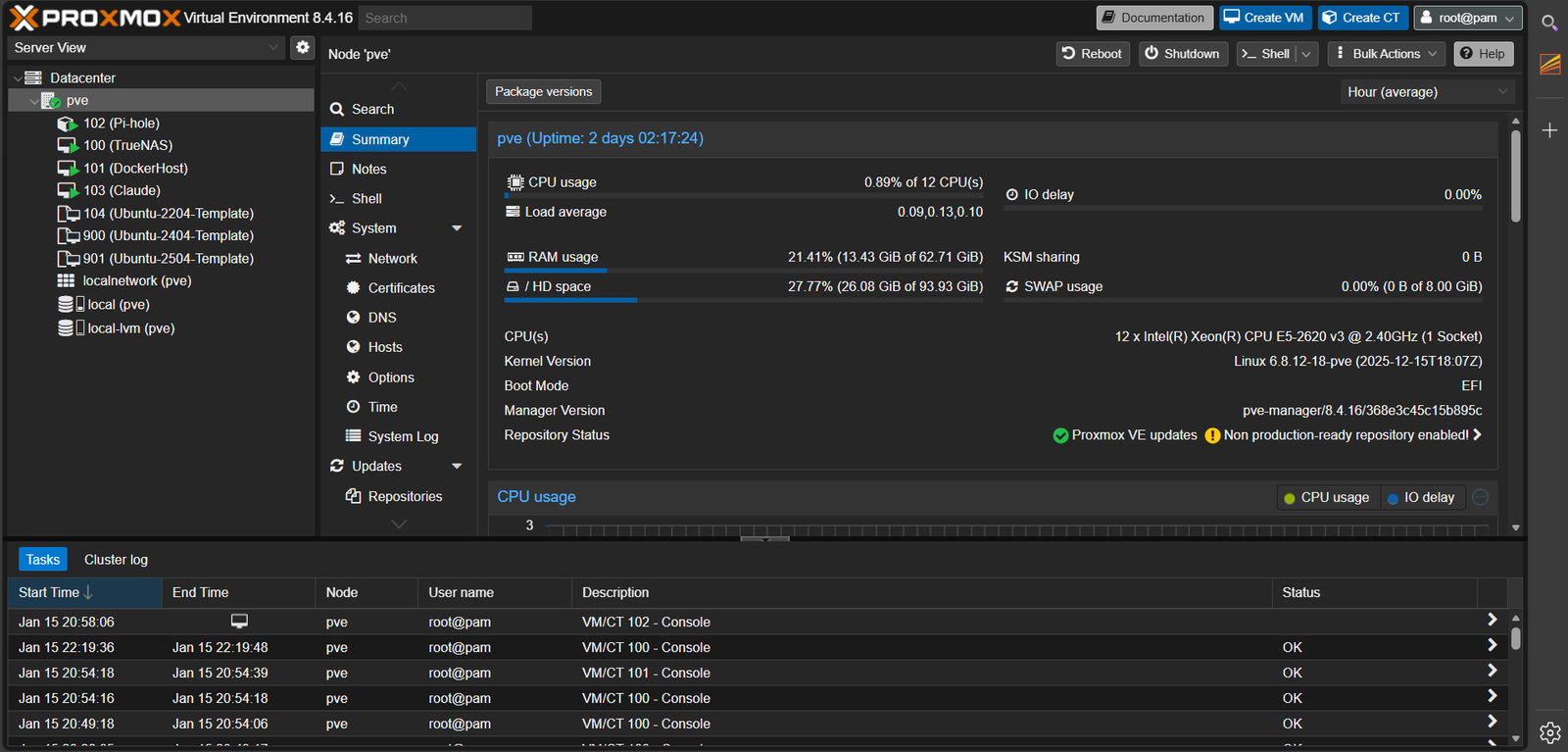Sort tasks by Start Time column header
Viewport: 1568px width, 752px height.
[x=85, y=593]
